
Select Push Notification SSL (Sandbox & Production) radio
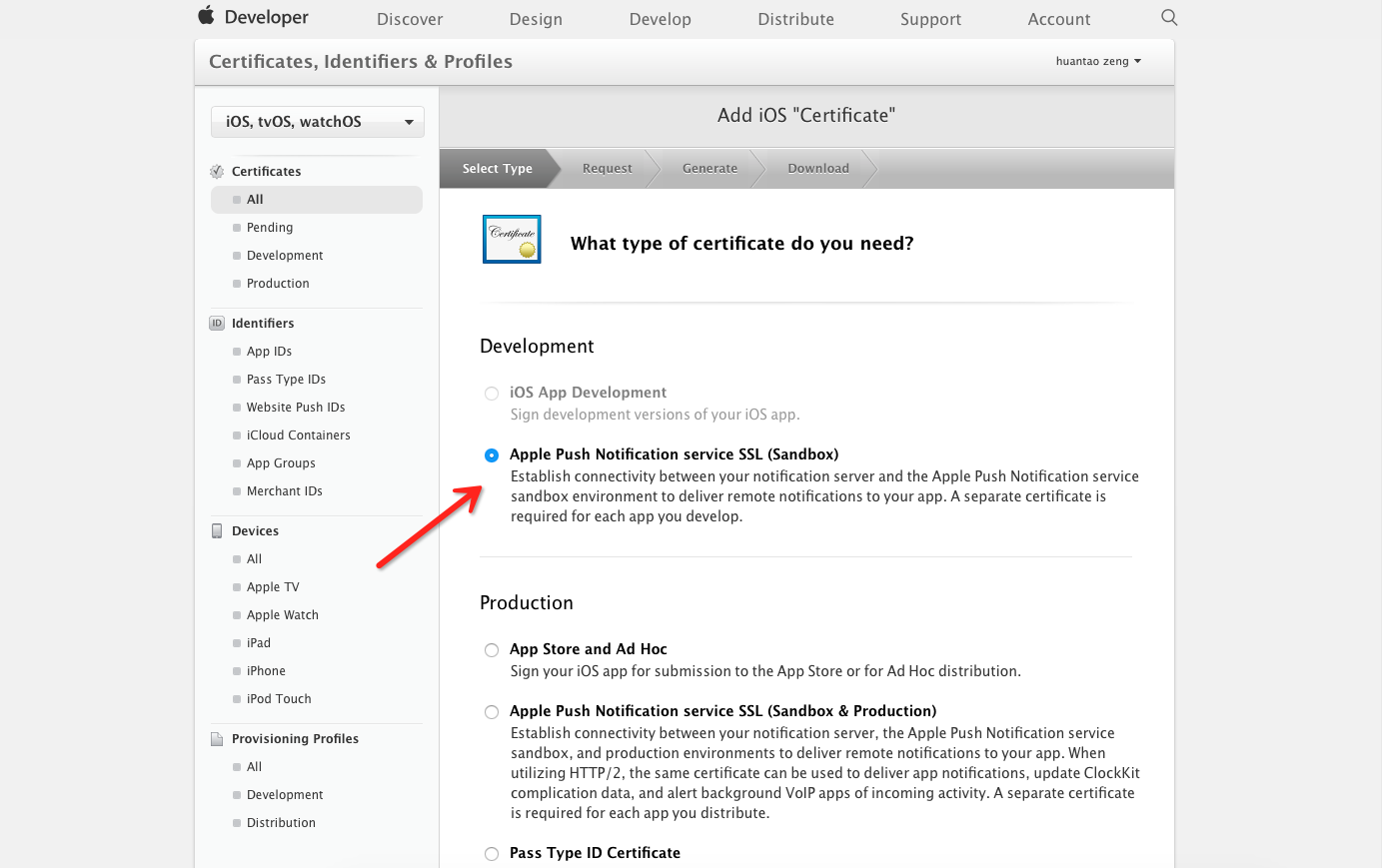click(x=492, y=712)
